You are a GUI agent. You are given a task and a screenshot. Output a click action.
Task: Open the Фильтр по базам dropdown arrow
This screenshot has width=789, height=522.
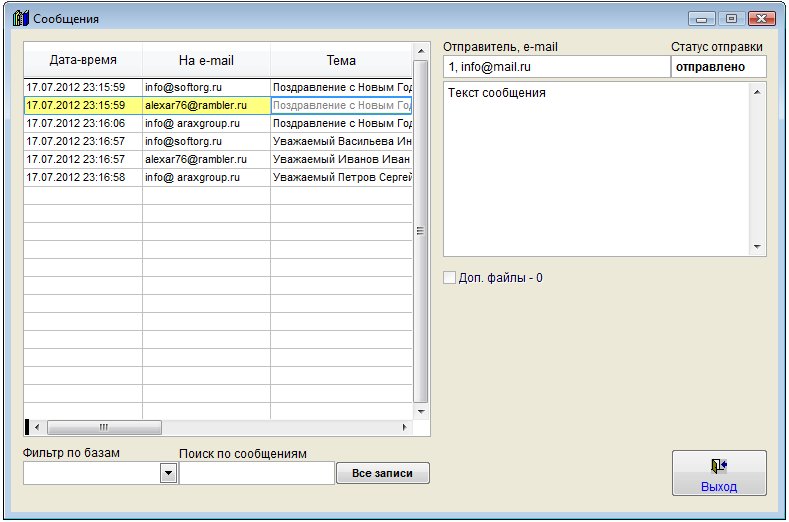(x=169, y=473)
